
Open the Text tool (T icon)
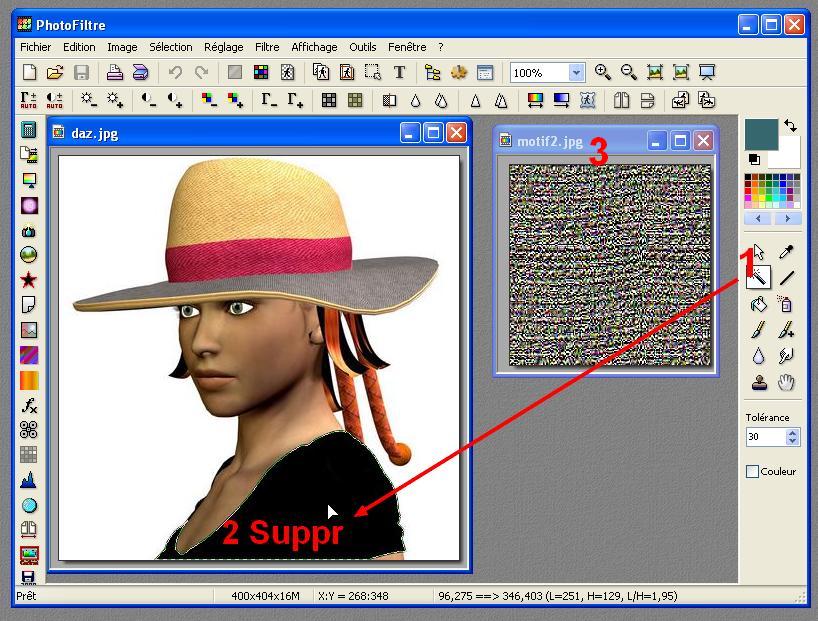point(399,73)
